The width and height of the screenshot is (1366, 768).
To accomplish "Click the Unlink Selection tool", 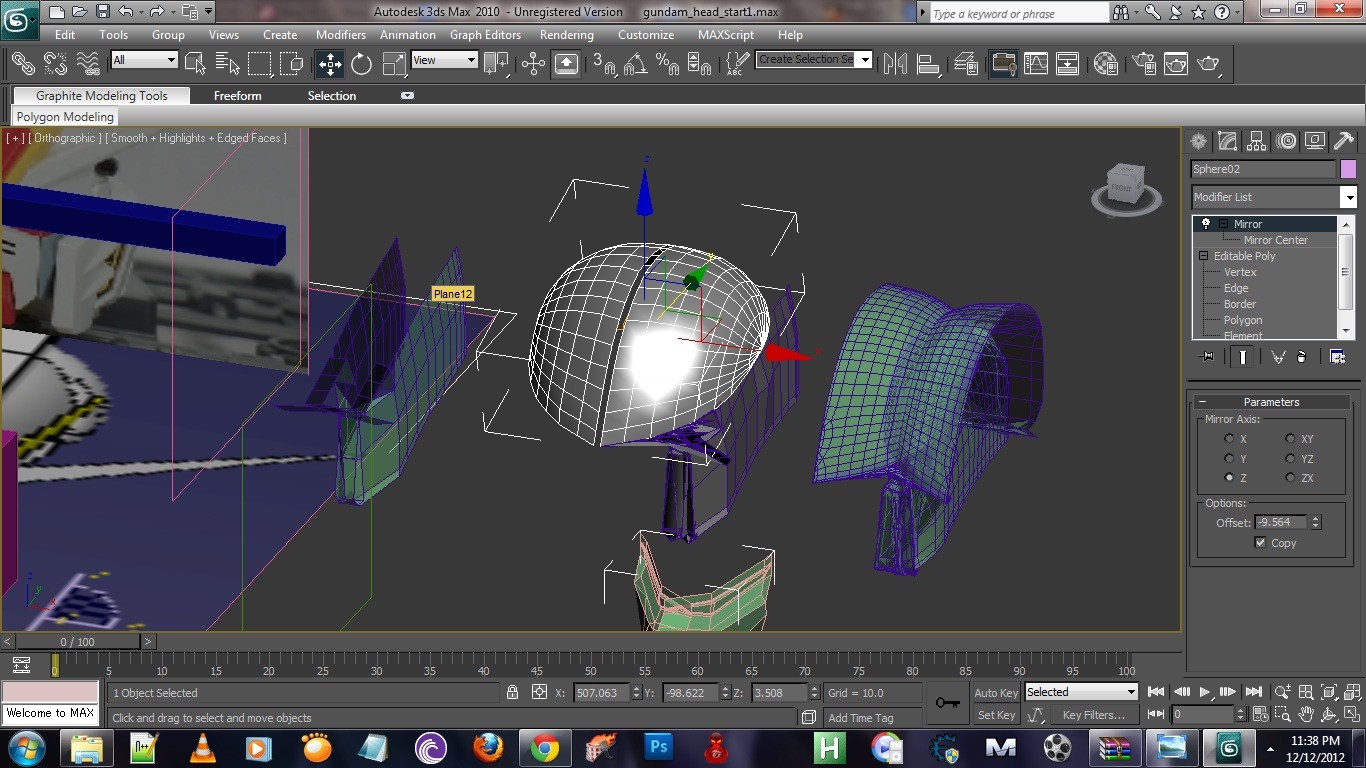I will click(x=55, y=63).
